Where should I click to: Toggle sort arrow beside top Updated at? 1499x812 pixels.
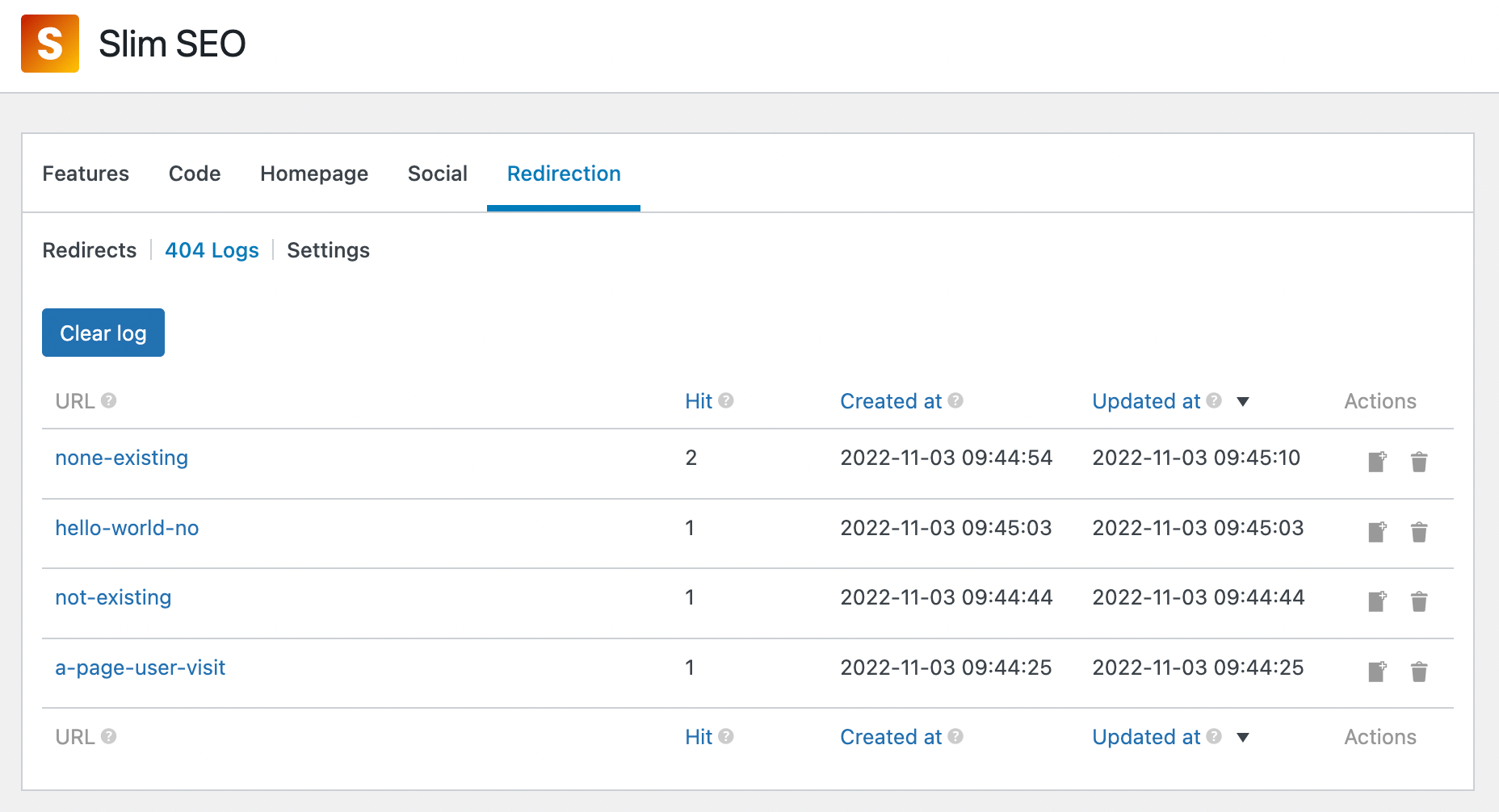[1243, 401]
